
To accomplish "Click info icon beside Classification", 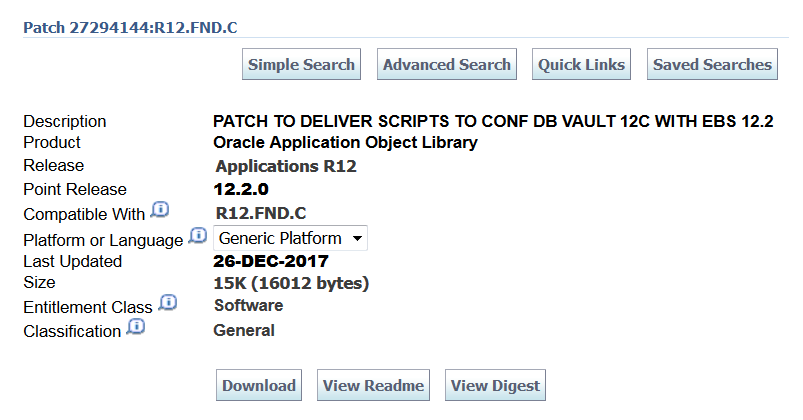I will coord(135,327).
